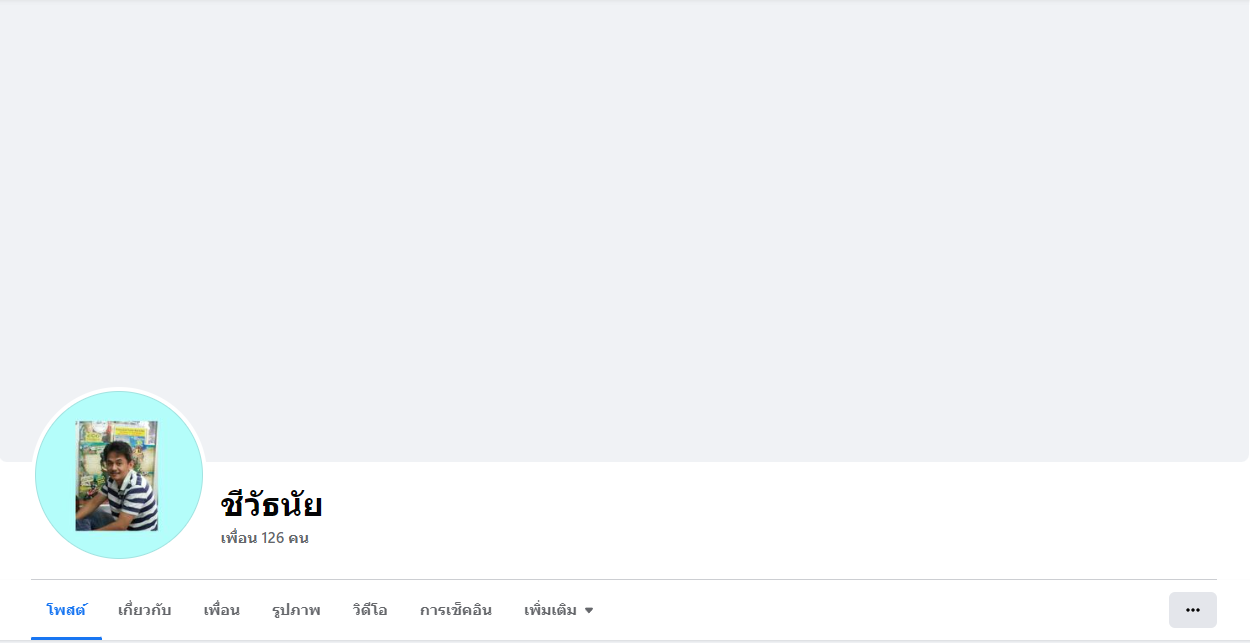Open the circular profile picture
Image resolution: width=1250 pixels, height=643 pixels.
coord(119,475)
